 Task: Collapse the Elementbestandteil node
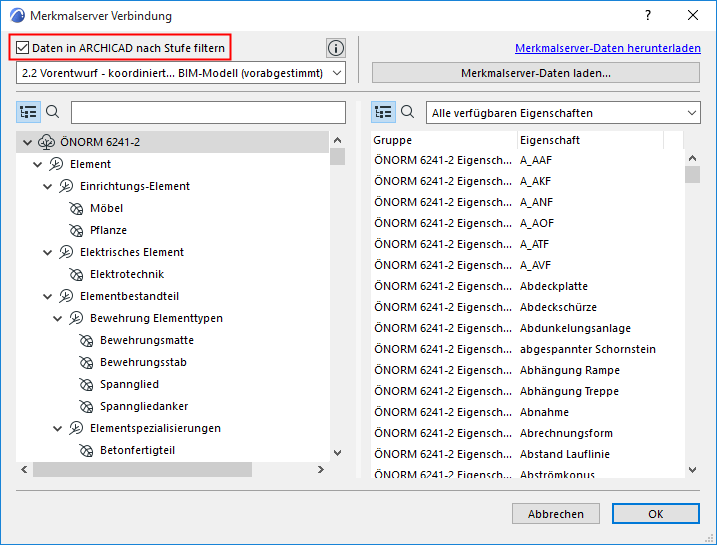48,297
